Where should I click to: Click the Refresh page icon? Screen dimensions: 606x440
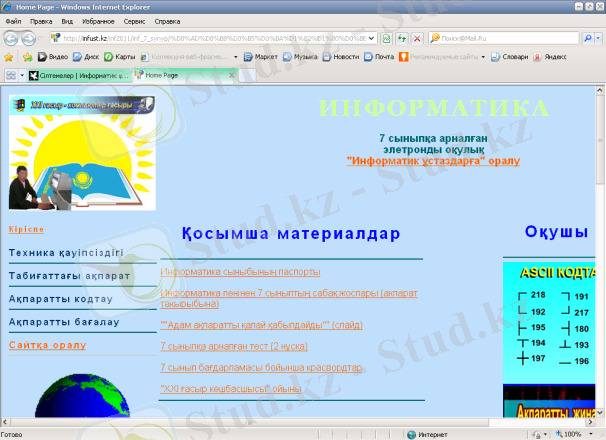coord(402,38)
